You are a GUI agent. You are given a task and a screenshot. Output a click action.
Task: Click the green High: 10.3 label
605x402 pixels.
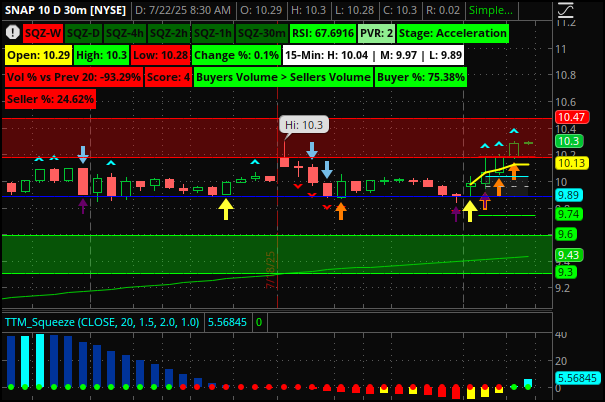101,55
